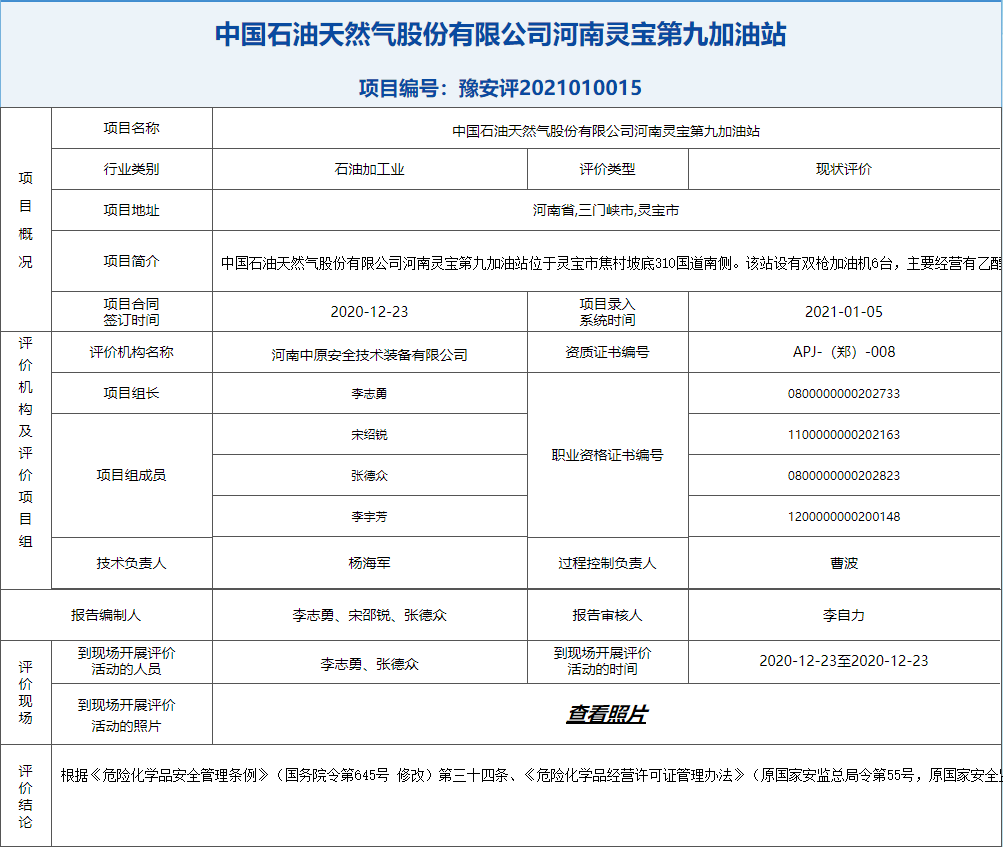Open the 查看照片 link
The image size is (1003, 847).
606,714
